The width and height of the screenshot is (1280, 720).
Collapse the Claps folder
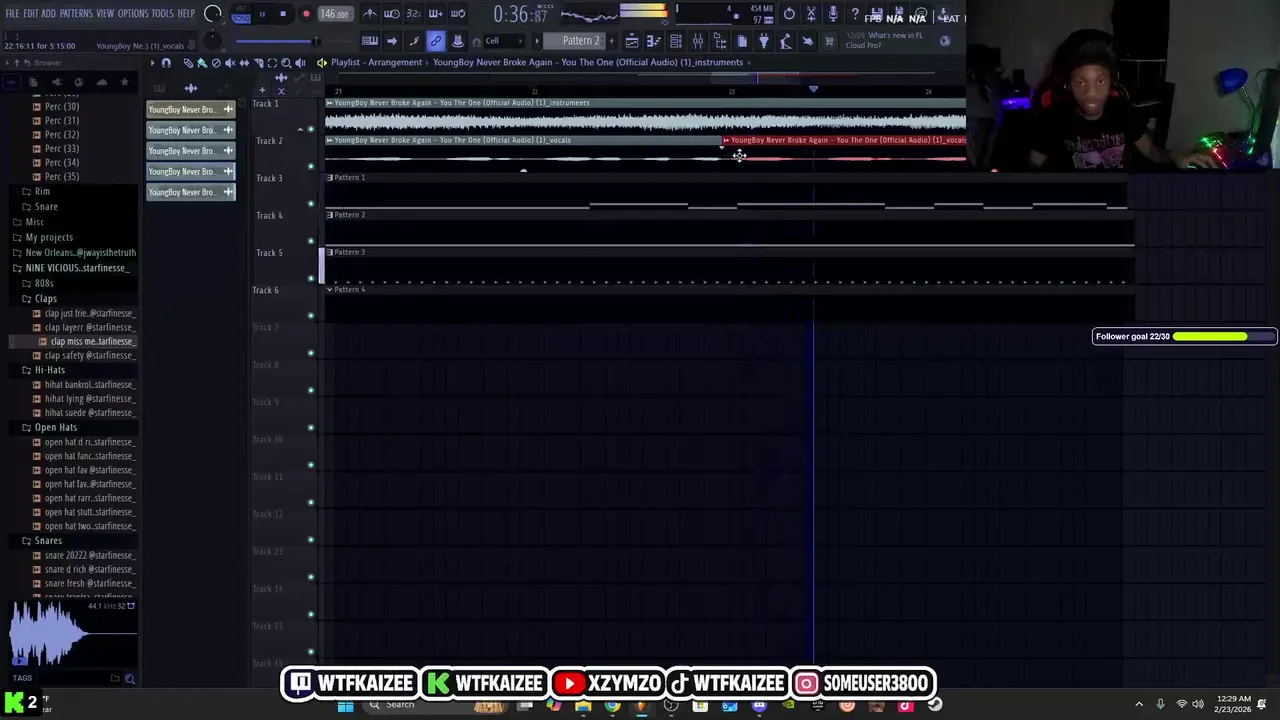click(45, 298)
